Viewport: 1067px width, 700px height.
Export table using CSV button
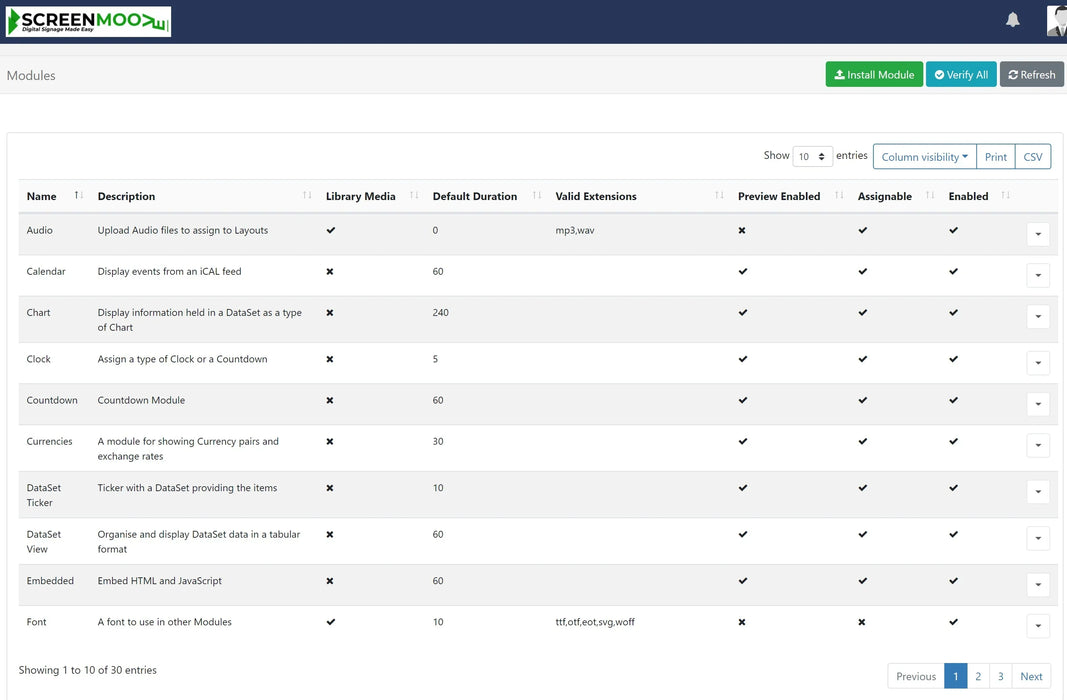click(1032, 157)
